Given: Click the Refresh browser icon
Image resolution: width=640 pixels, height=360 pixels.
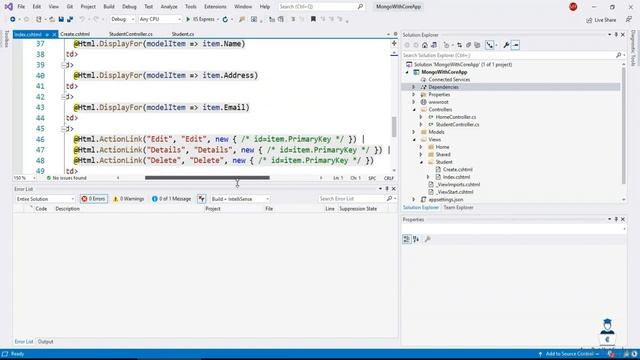Looking at the screenshot, I should coord(225,19).
